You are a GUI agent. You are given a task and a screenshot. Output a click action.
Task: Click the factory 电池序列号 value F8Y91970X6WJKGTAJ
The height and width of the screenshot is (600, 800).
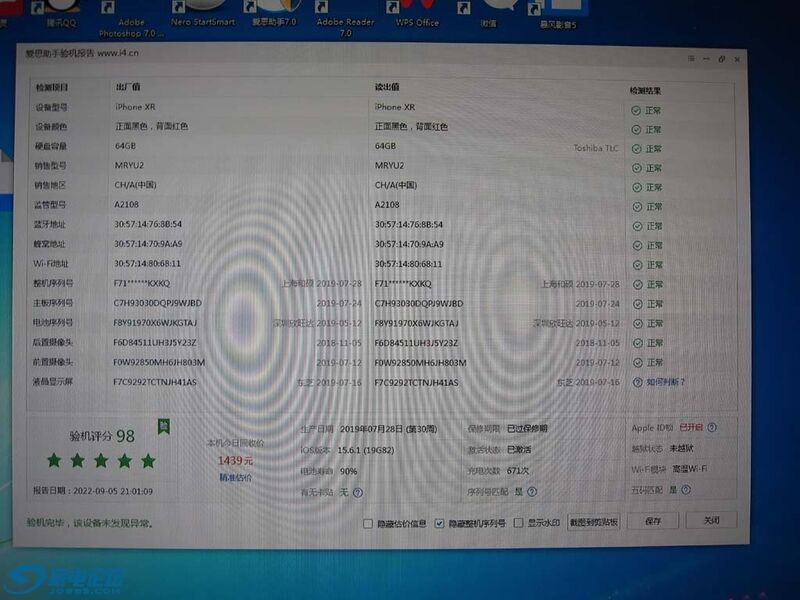155,322
